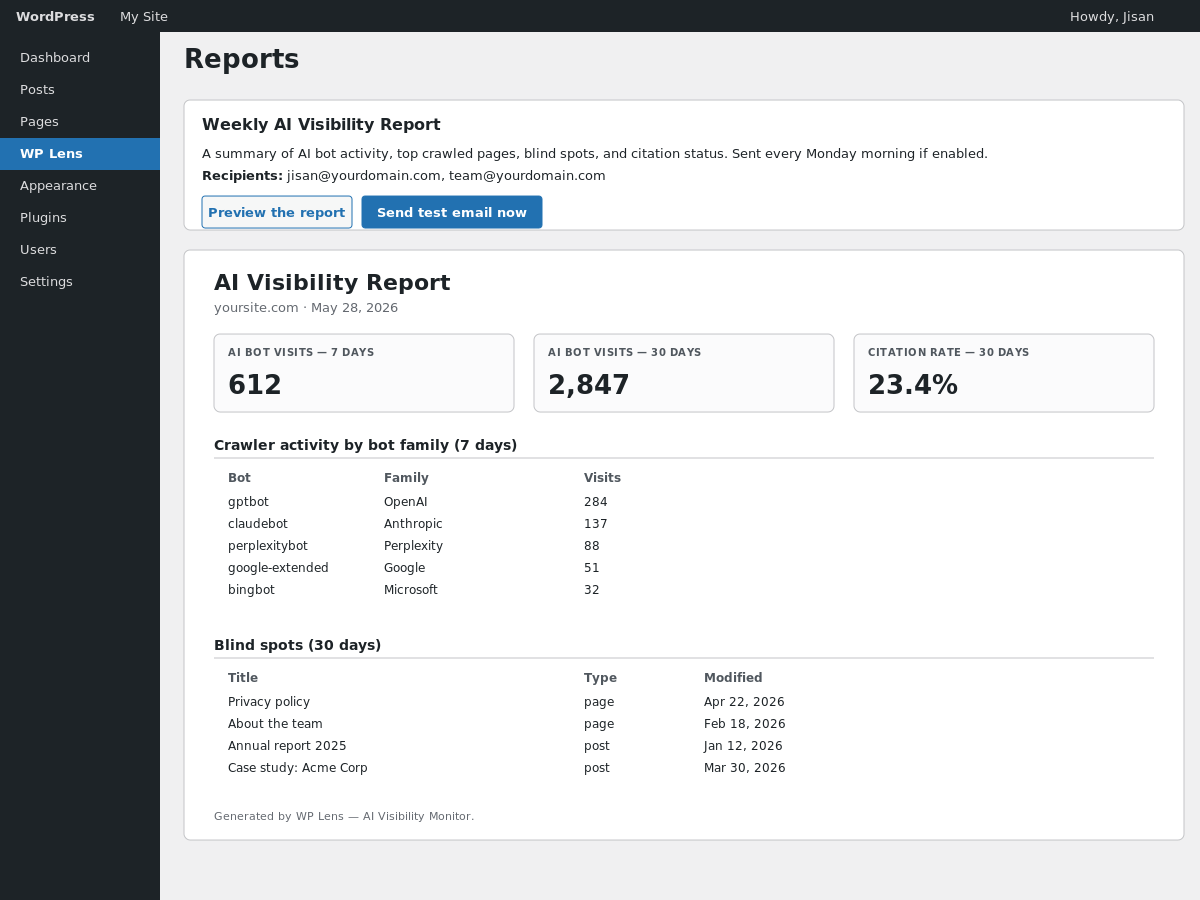The height and width of the screenshot is (900, 1200).
Task: Click the Family column header
Action: coord(406,478)
